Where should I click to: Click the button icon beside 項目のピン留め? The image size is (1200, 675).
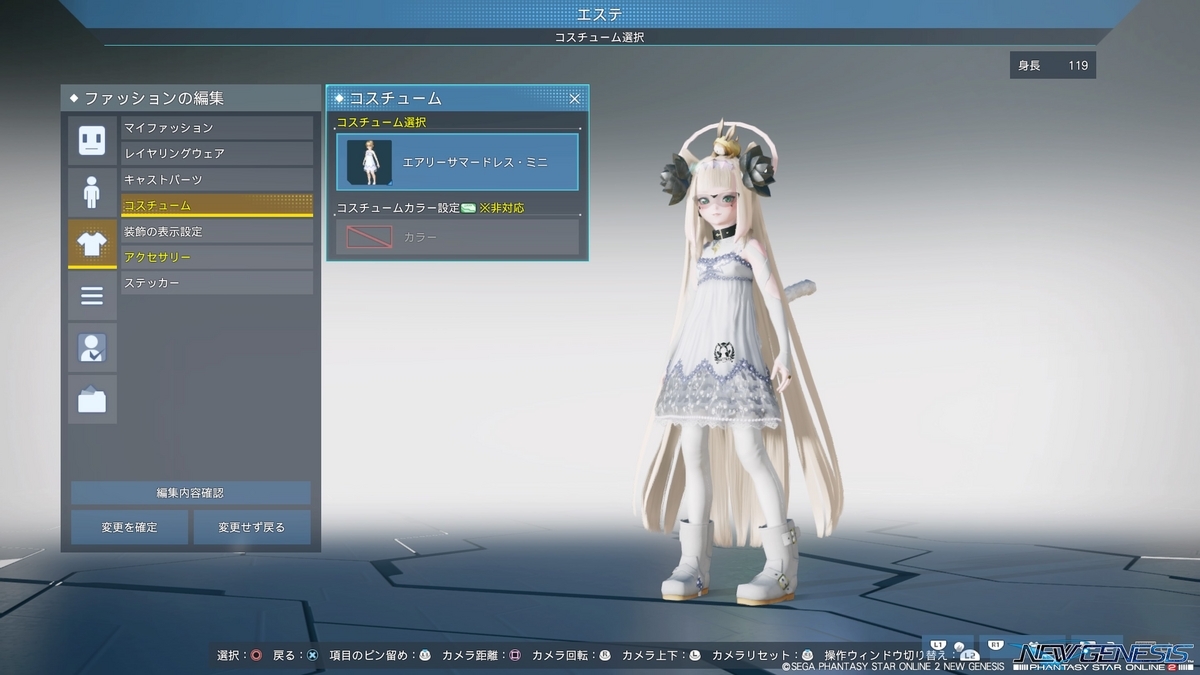(x=424, y=656)
